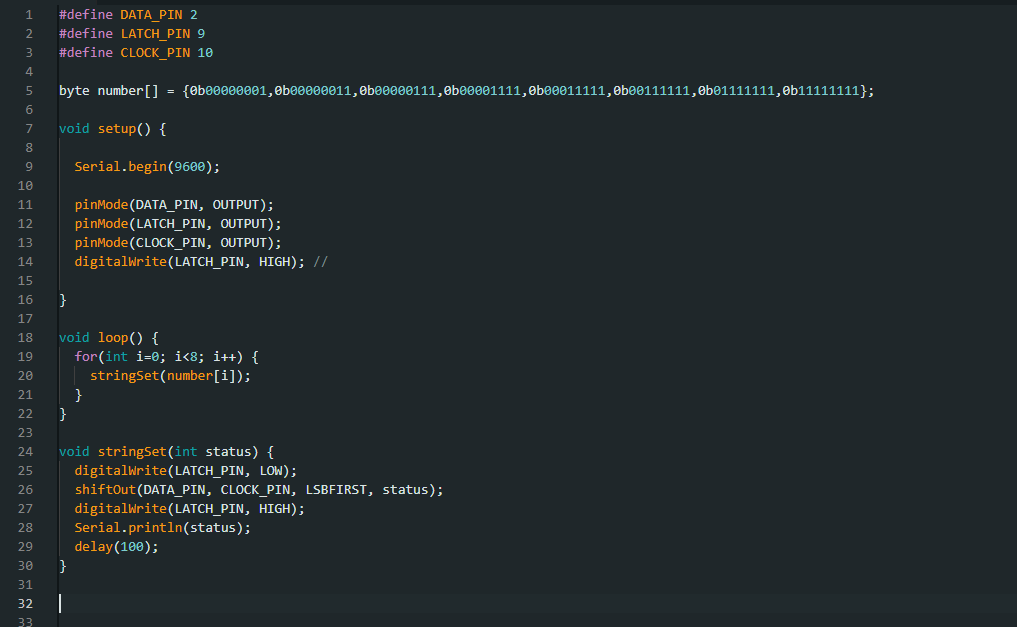The height and width of the screenshot is (627, 1017).
Task: Click the '//' comment after digitalWrite HIGH
Action: click(320, 262)
